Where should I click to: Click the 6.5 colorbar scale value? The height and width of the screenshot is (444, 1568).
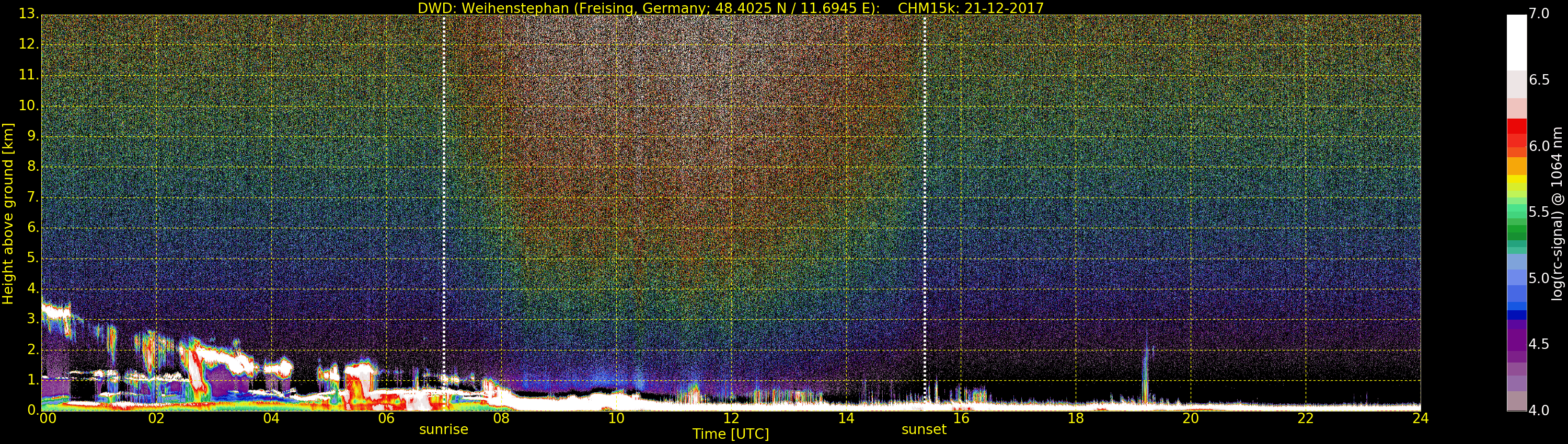[1539, 80]
